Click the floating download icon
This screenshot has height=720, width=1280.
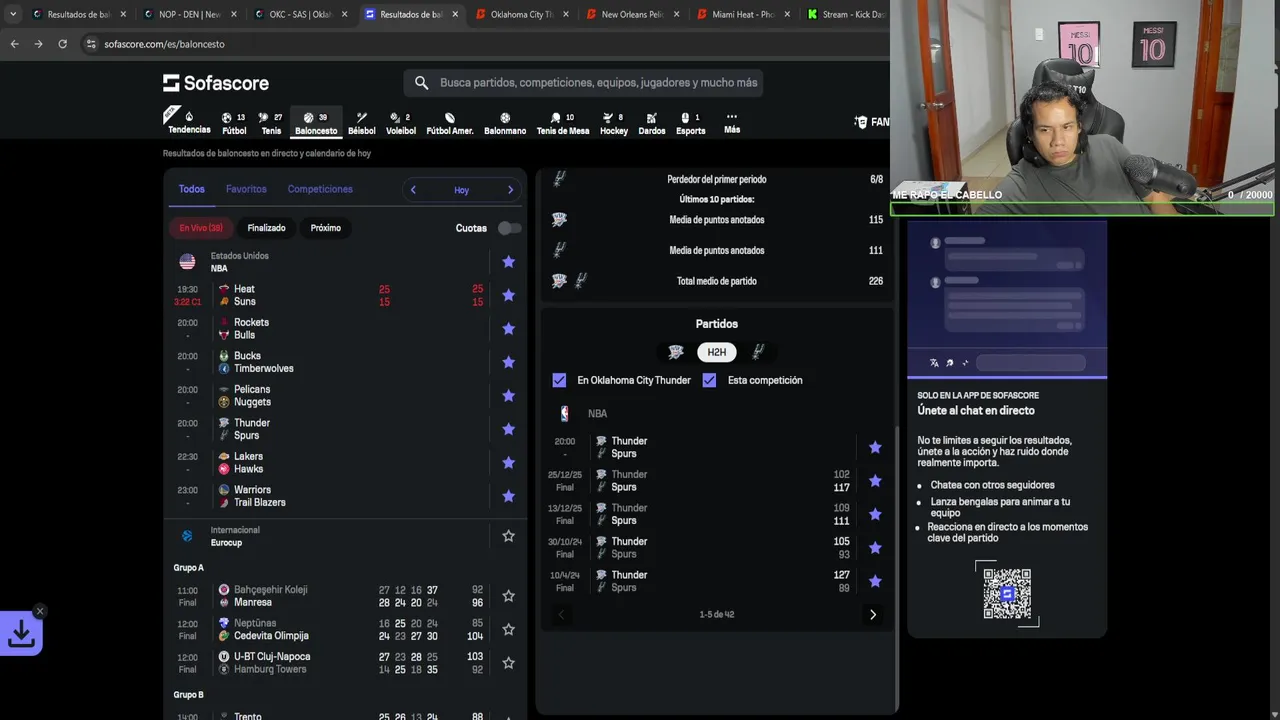coord(21,633)
